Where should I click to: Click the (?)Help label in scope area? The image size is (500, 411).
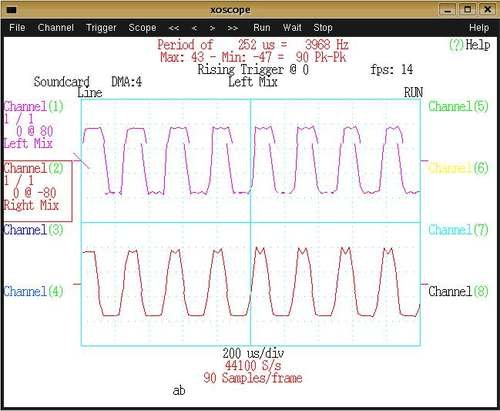tap(470, 45)
